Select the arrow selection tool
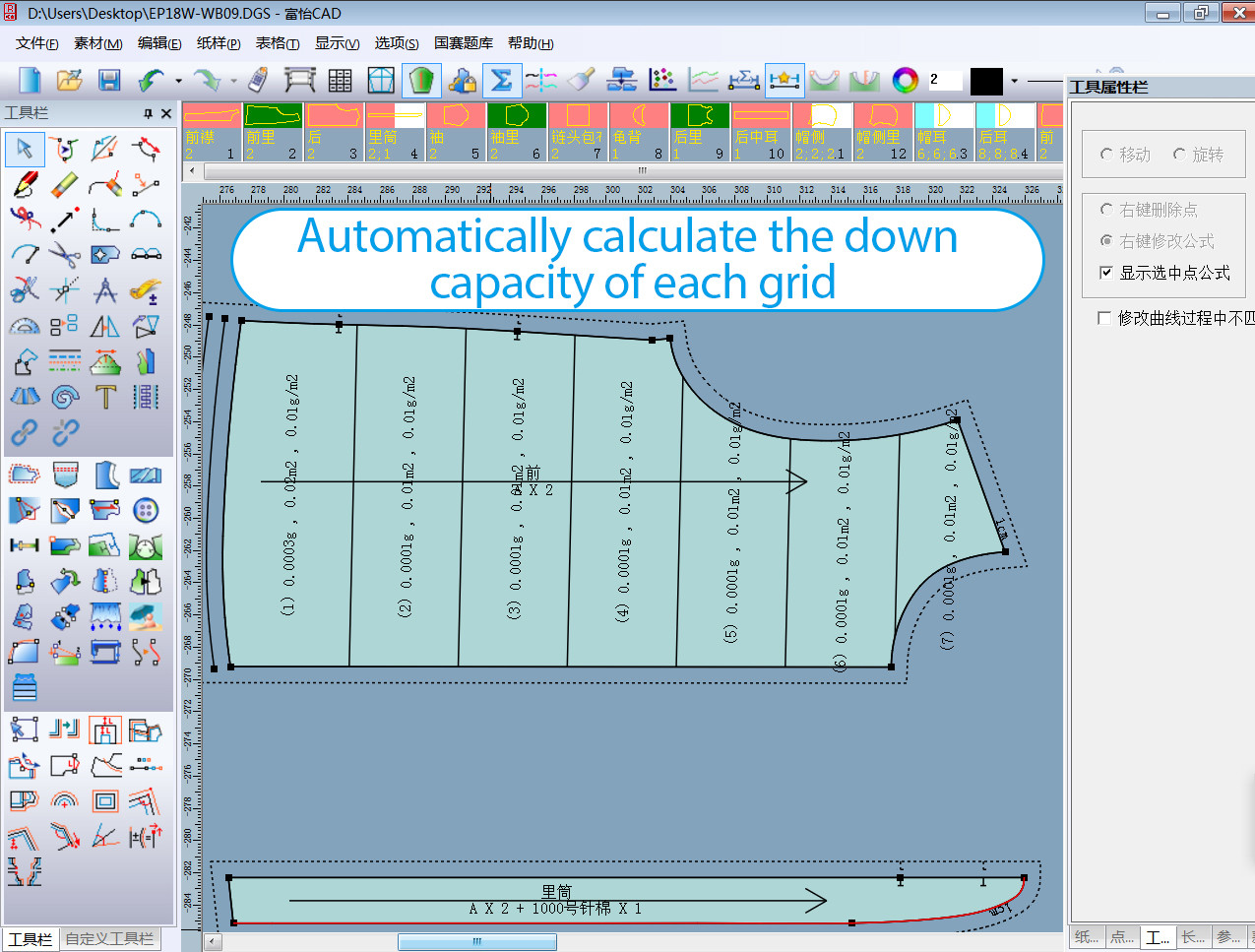Image resolution: width=1255 pixels, height=952 pixels. 25,149
